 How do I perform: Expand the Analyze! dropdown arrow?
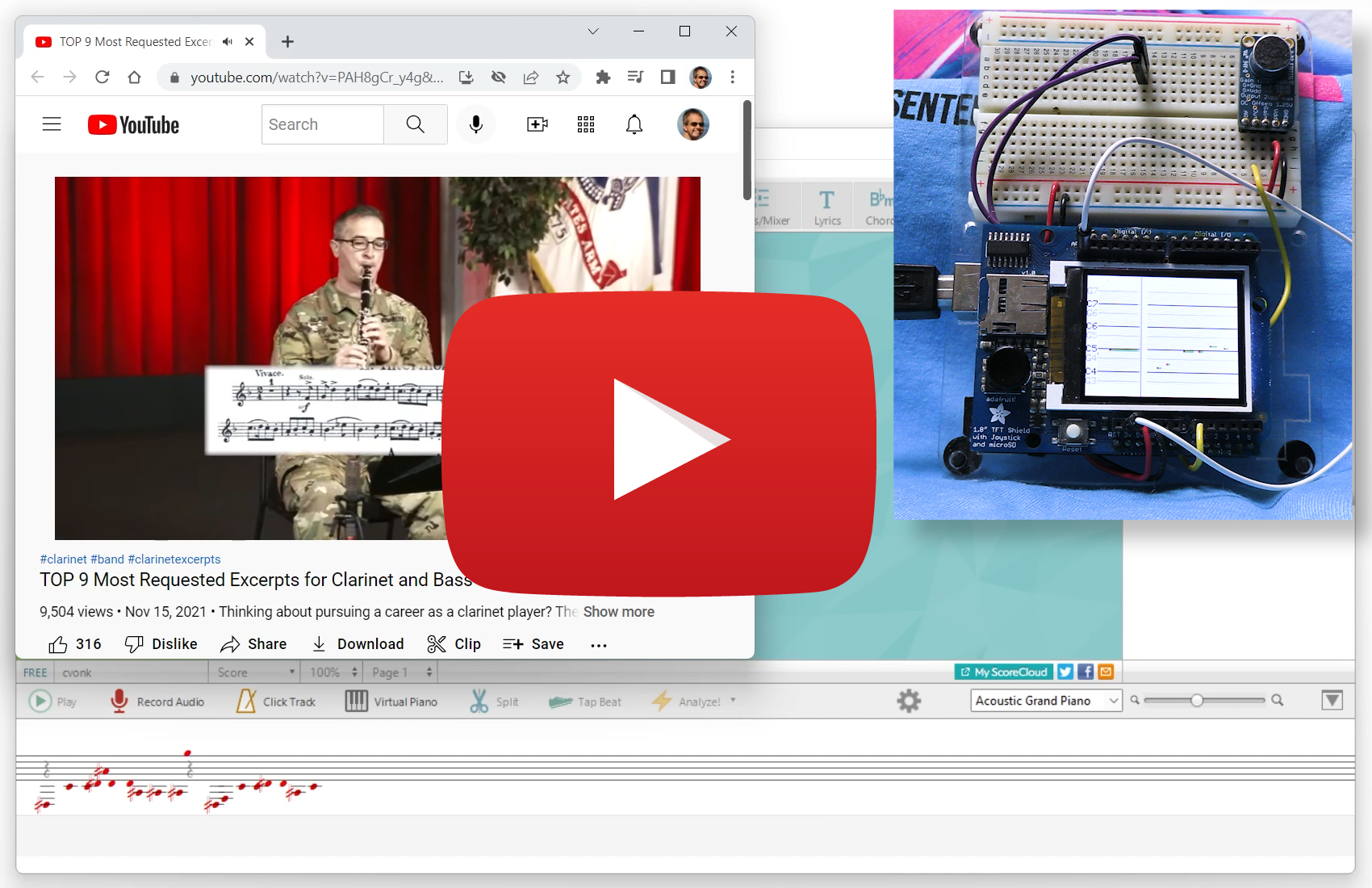(x=733, y=701)
